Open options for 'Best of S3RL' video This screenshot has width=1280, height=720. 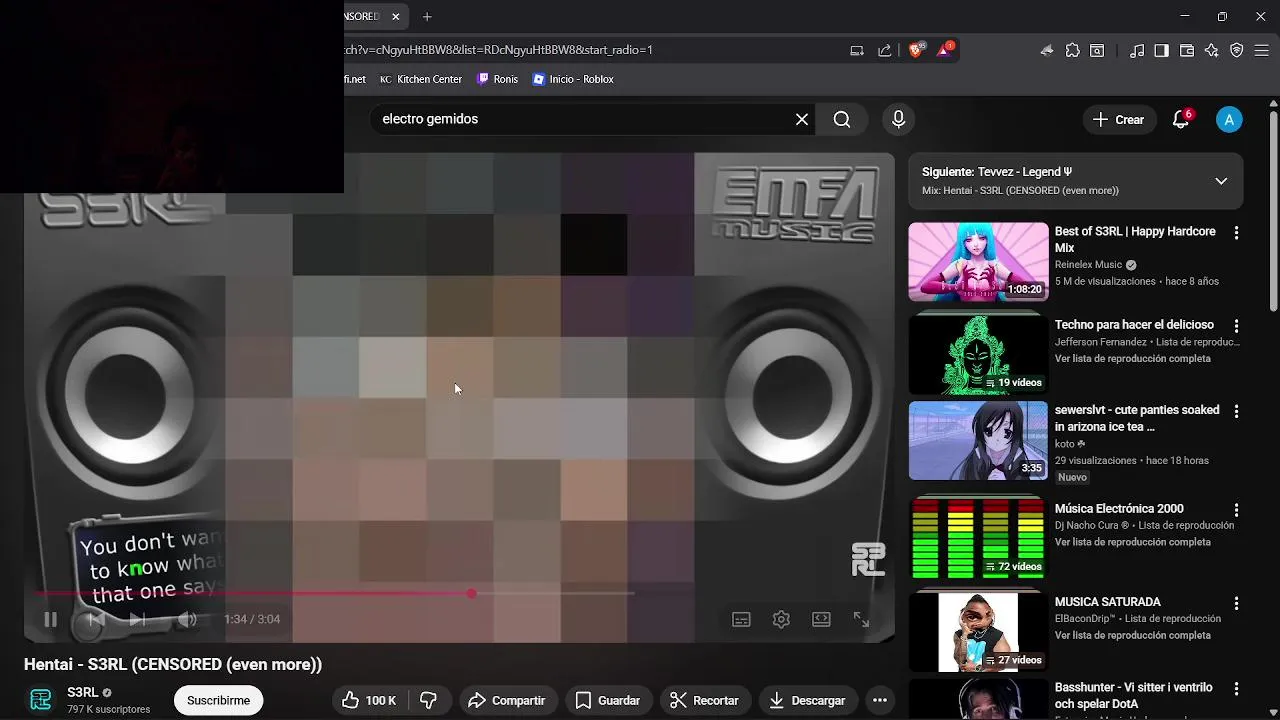tap(1236, 232)
